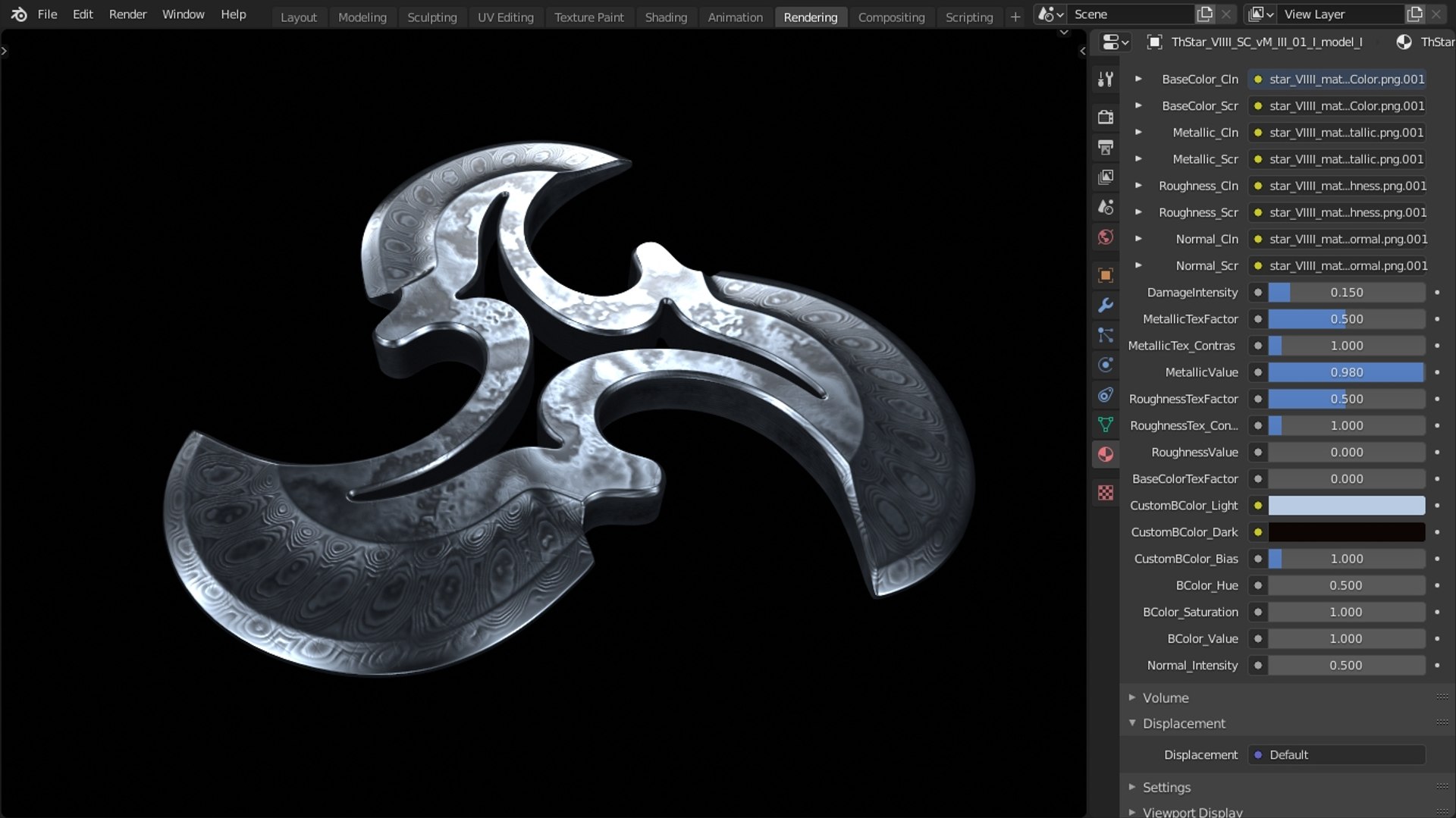This screenshot has width=1456, height=818.
Task: Open the Particle properties tab
Action: 1106,334
